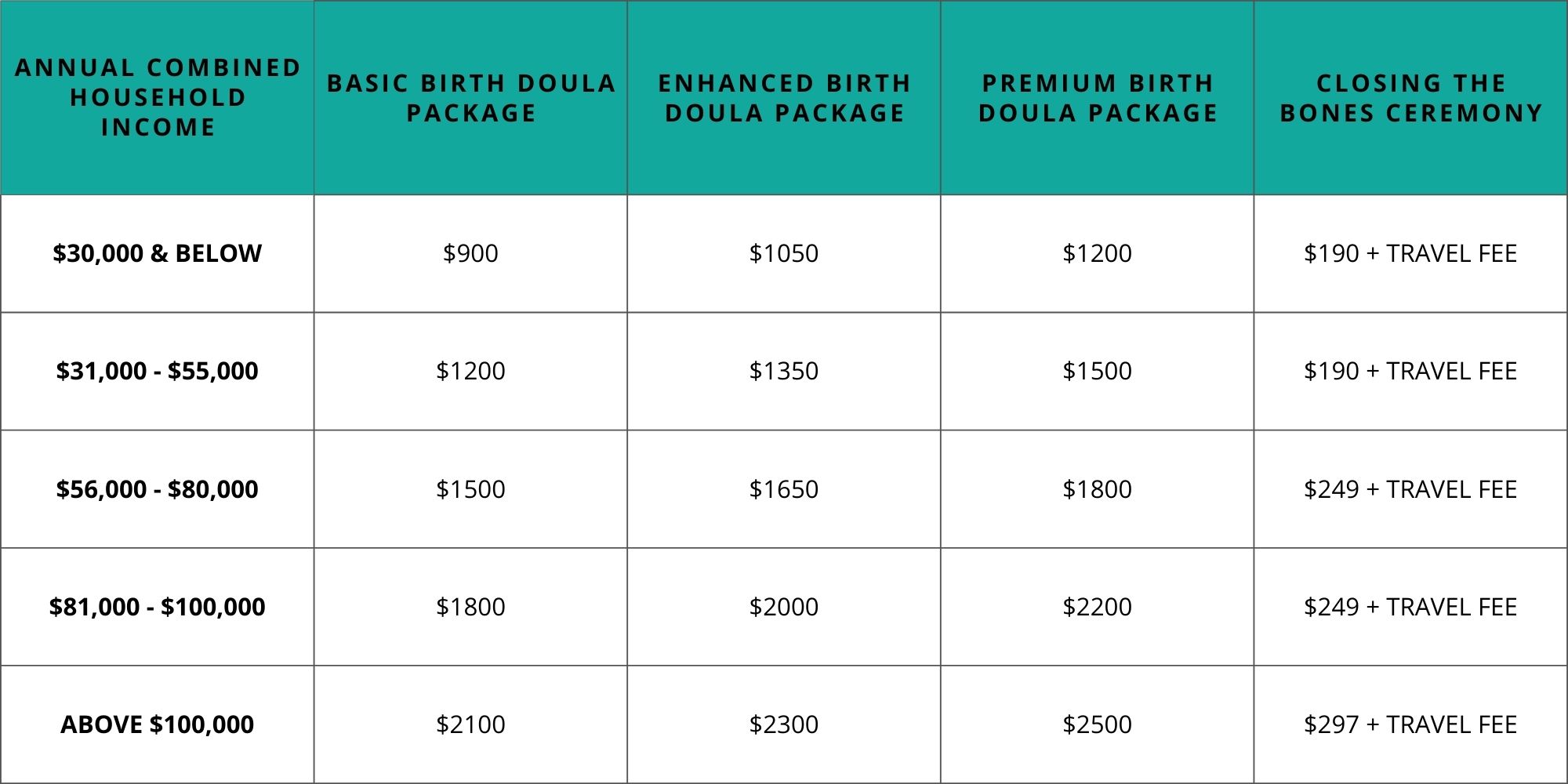Select the Premium Birth Doula Package header

click(x=1098, y=98)
